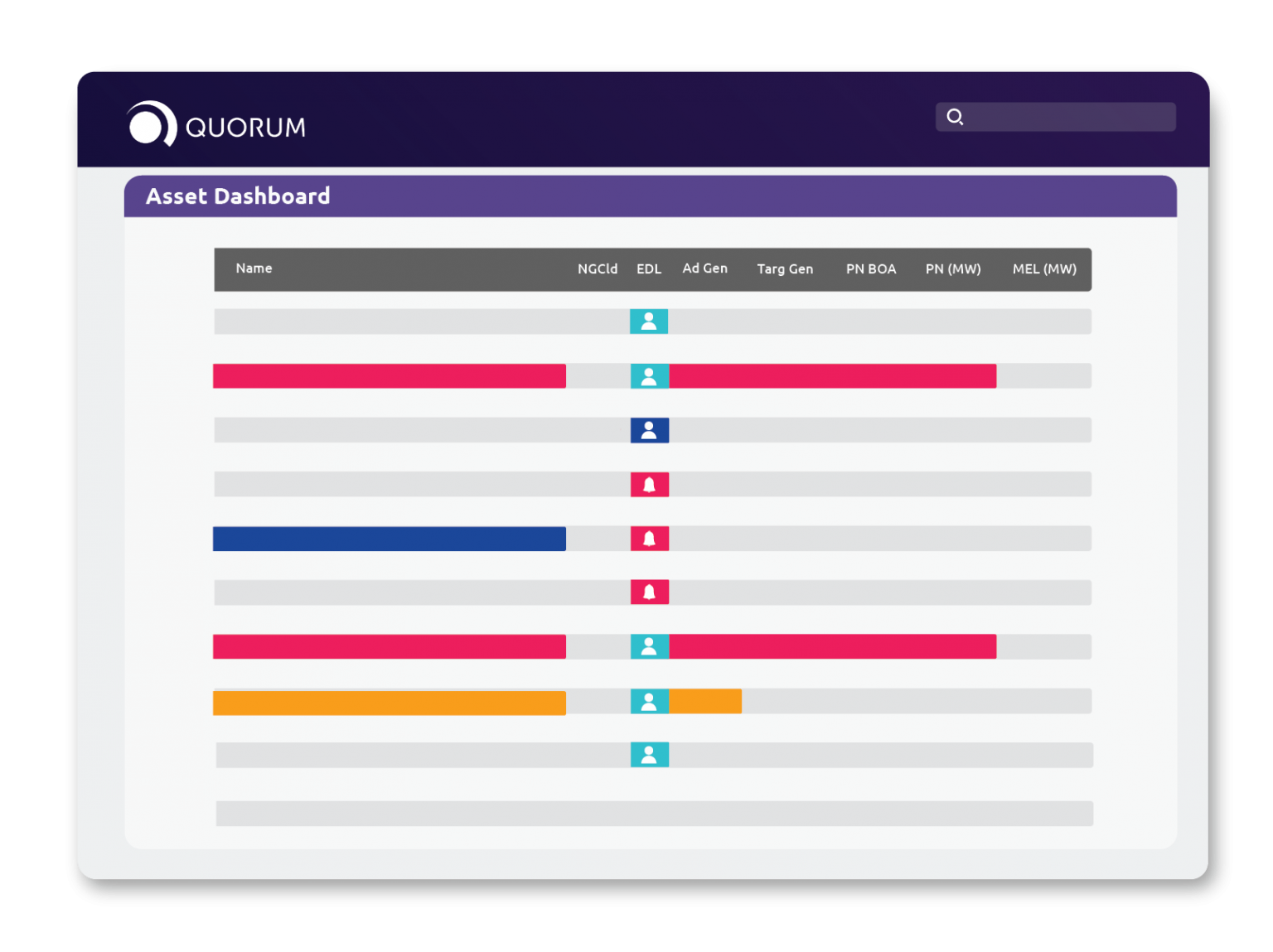Select the Quorum logo in the top bar
The image size is (1273, 952).
(x=215, y=125)
